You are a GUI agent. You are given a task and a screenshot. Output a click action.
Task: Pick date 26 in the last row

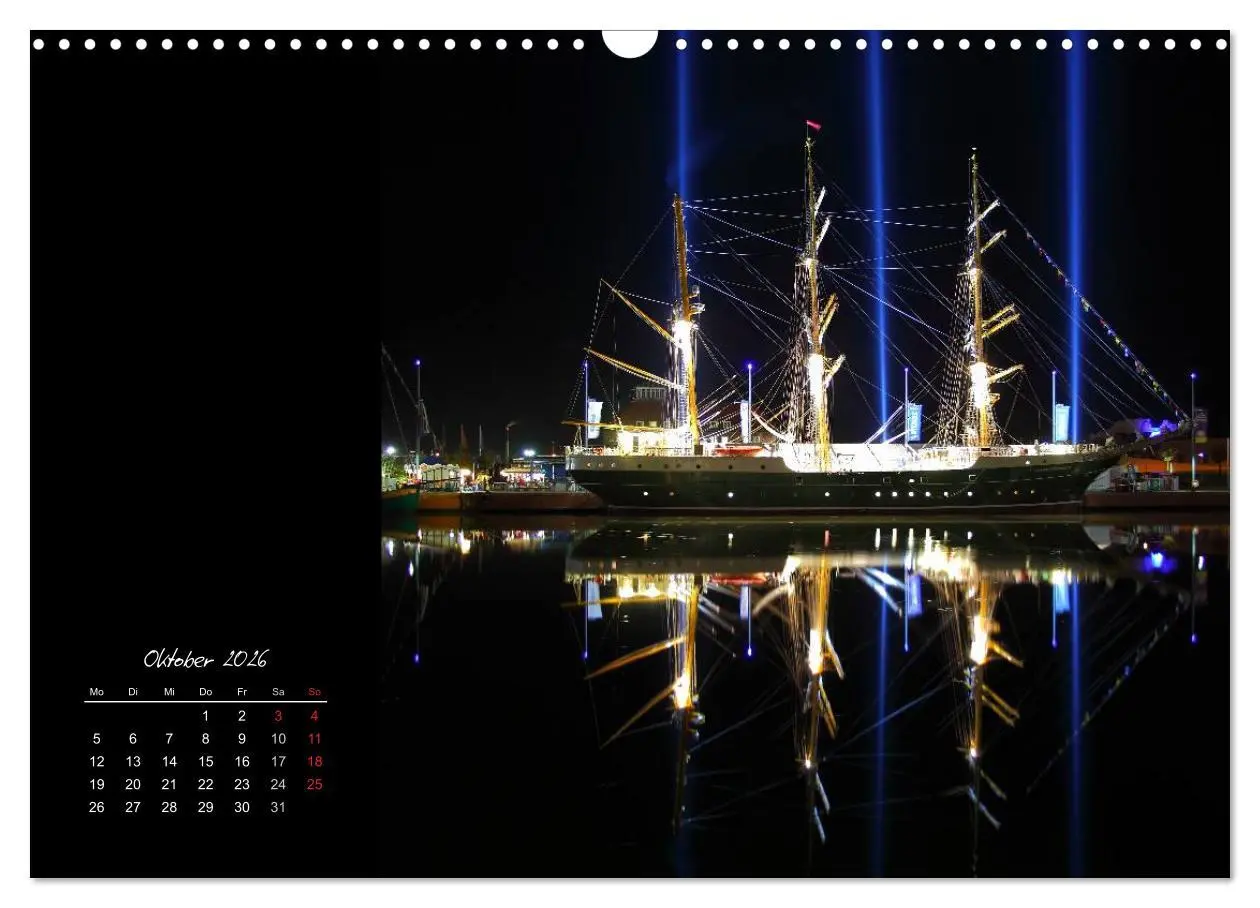click(x=97, y=808)
